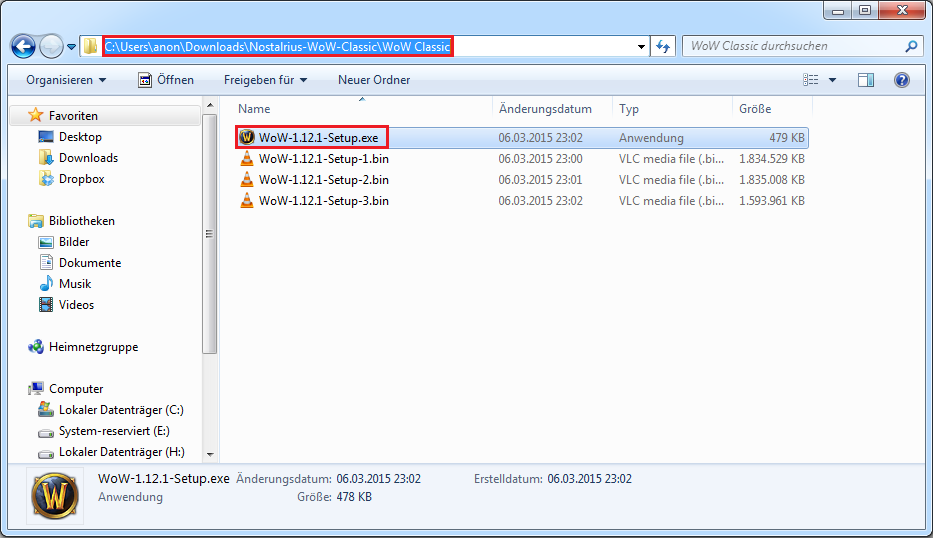This screenshot has height=538, width=933.
Task: Click the Bilder picture icon
Action: tap(46, 242)
